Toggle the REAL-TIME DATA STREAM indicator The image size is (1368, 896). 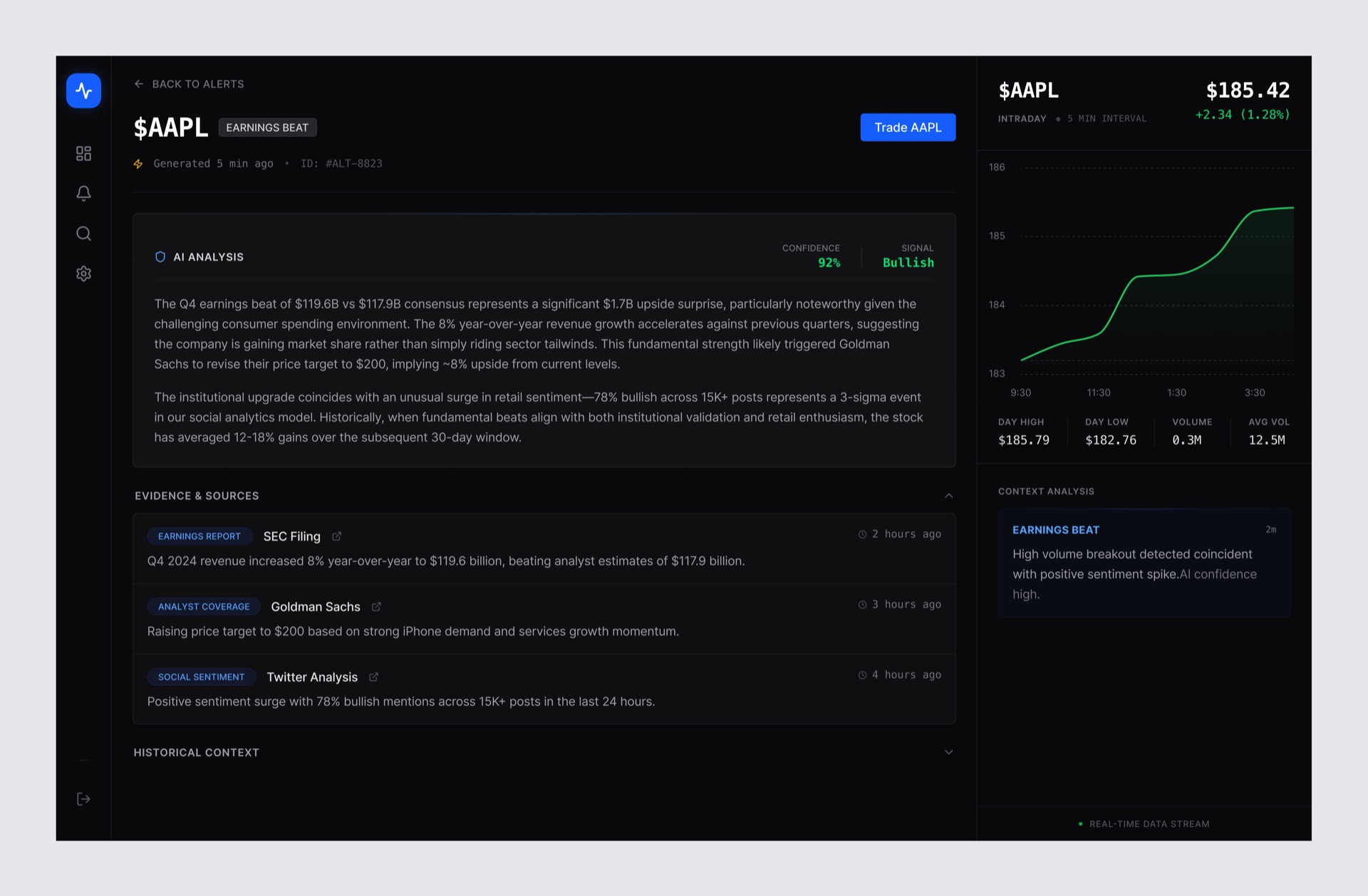click(1149, 824)
